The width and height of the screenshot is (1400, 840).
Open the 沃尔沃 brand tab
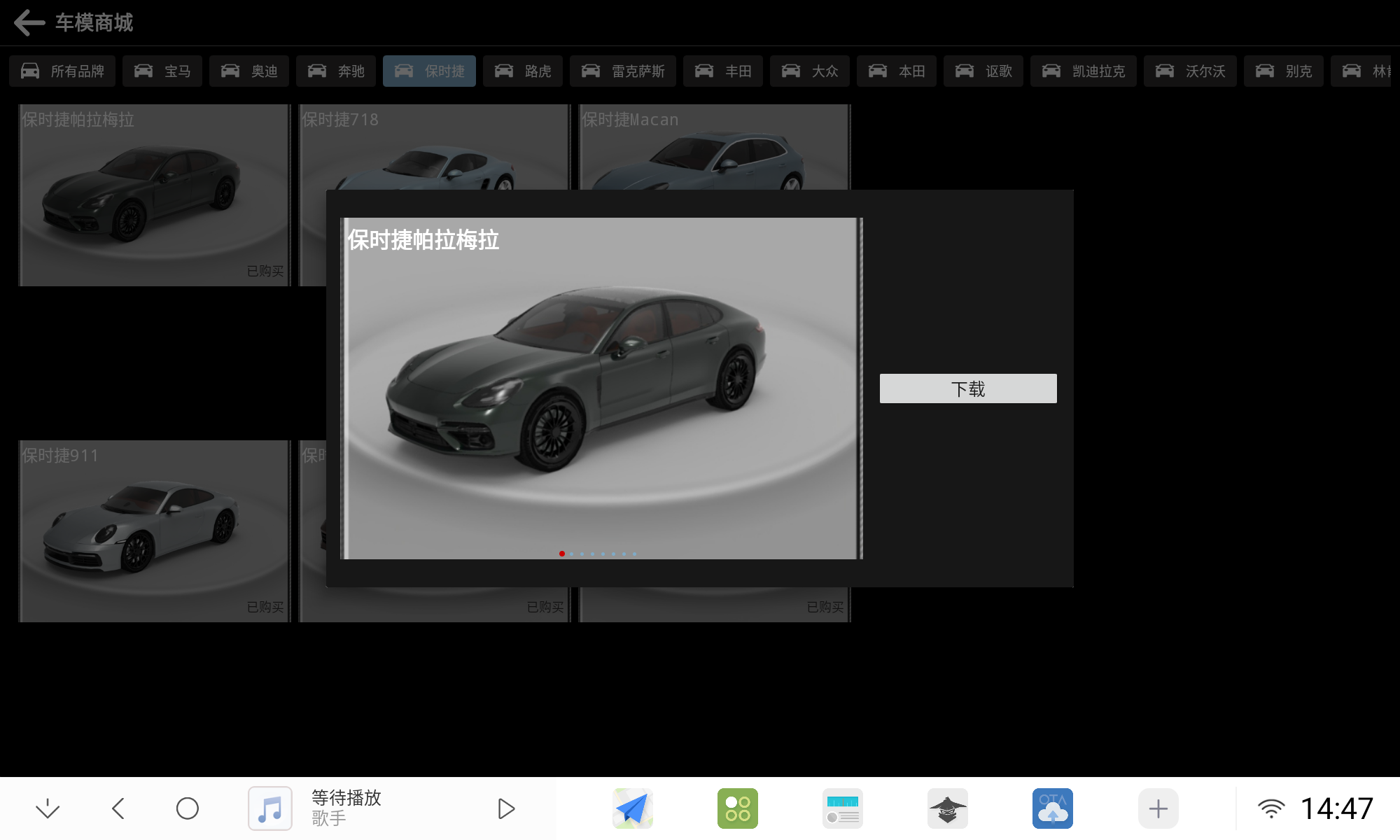coord(1190,71)
